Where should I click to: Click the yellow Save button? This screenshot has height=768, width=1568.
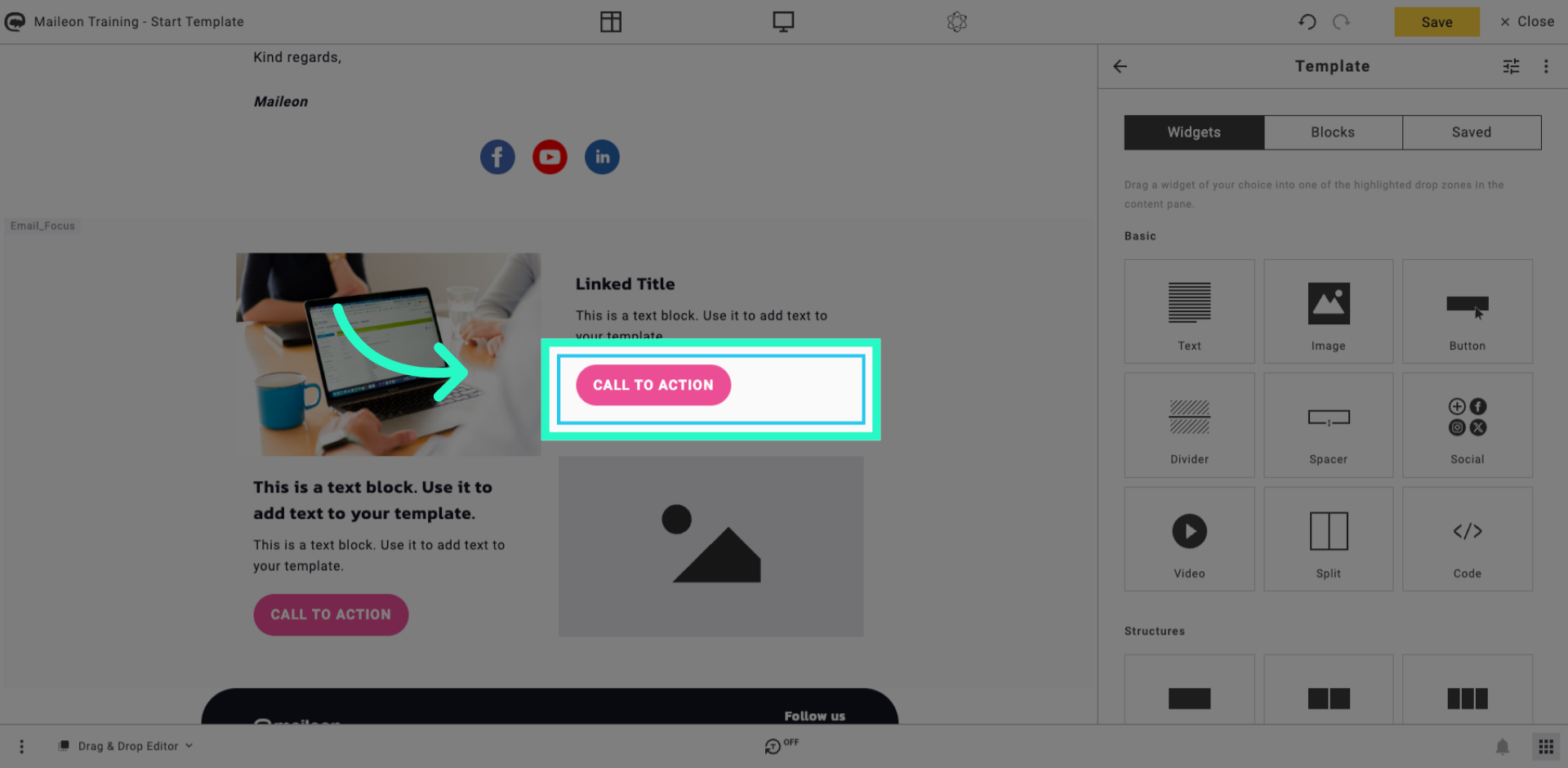click(1437, 22)
